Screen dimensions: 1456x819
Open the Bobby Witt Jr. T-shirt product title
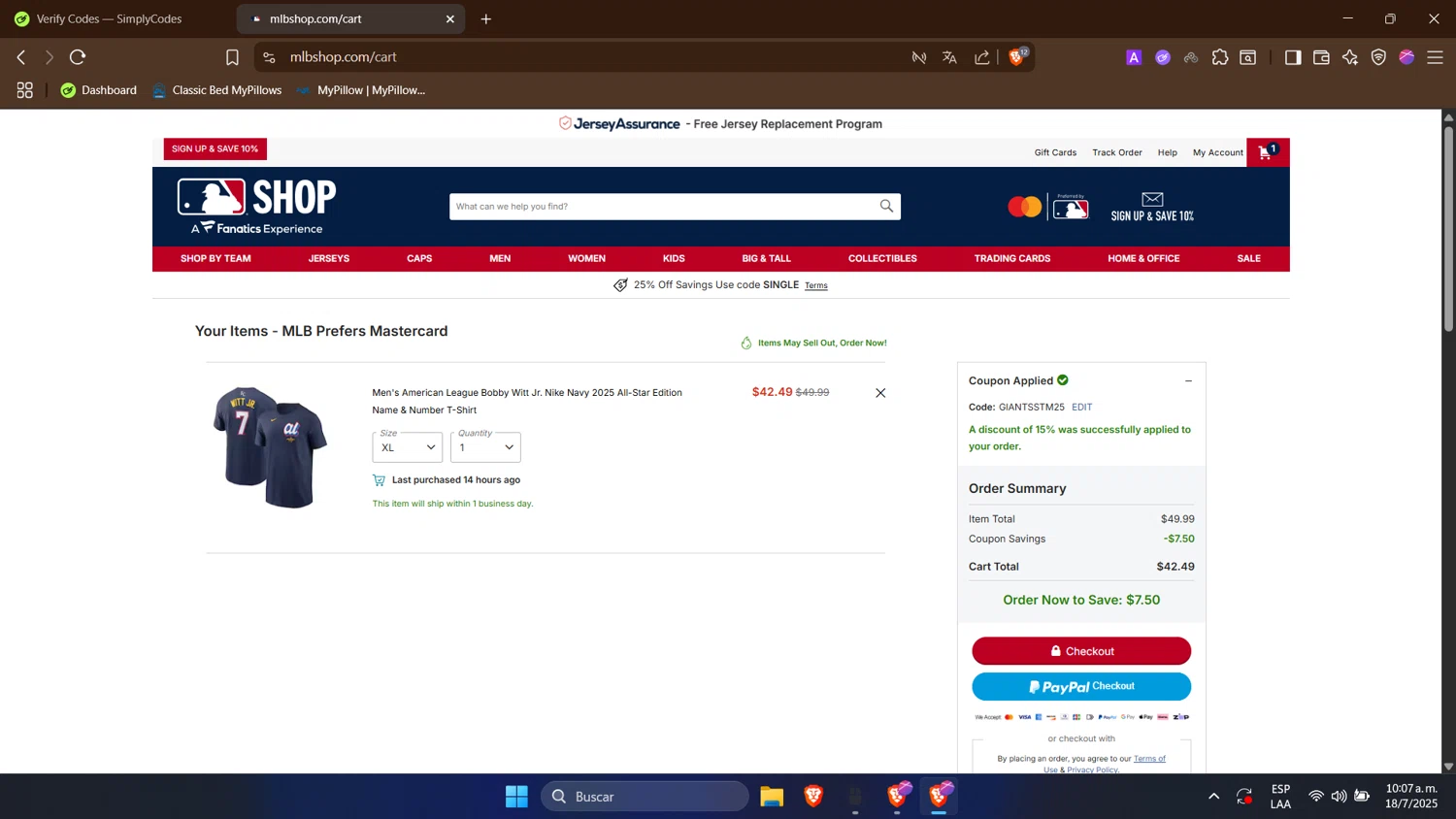pos(527,402)
